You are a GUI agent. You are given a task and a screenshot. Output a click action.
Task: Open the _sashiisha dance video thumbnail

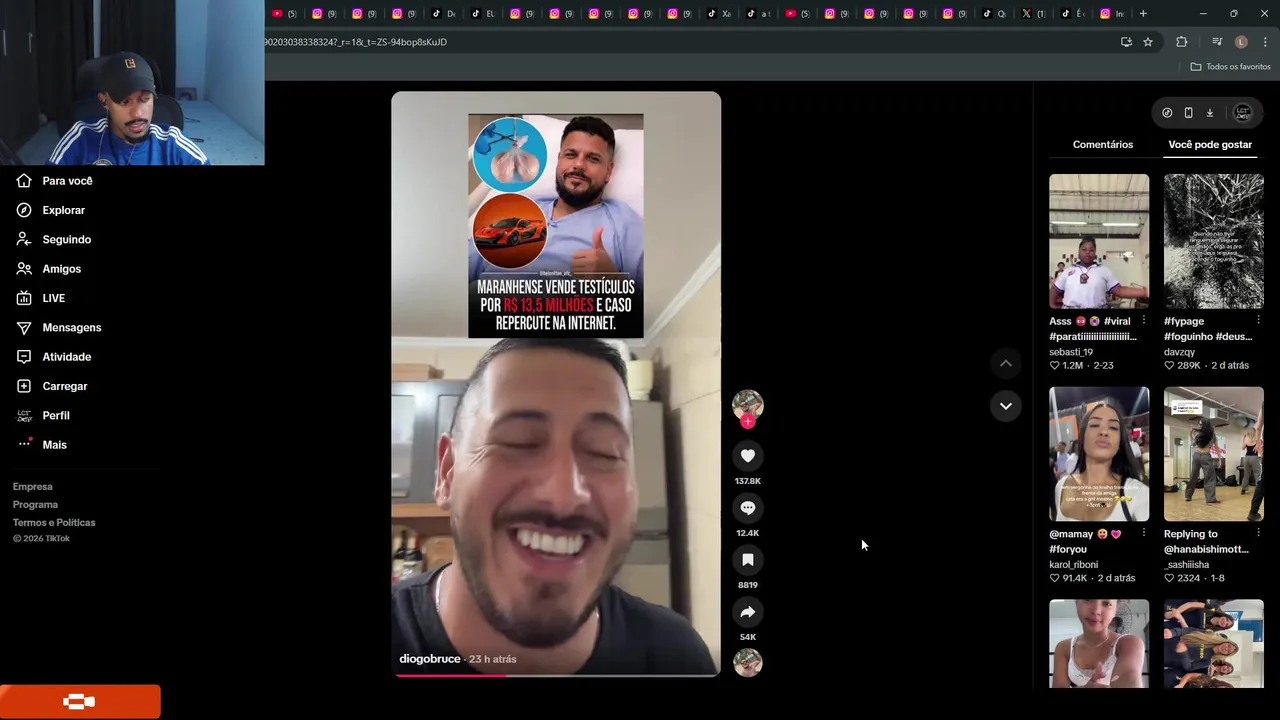[x=1214, y=454]
